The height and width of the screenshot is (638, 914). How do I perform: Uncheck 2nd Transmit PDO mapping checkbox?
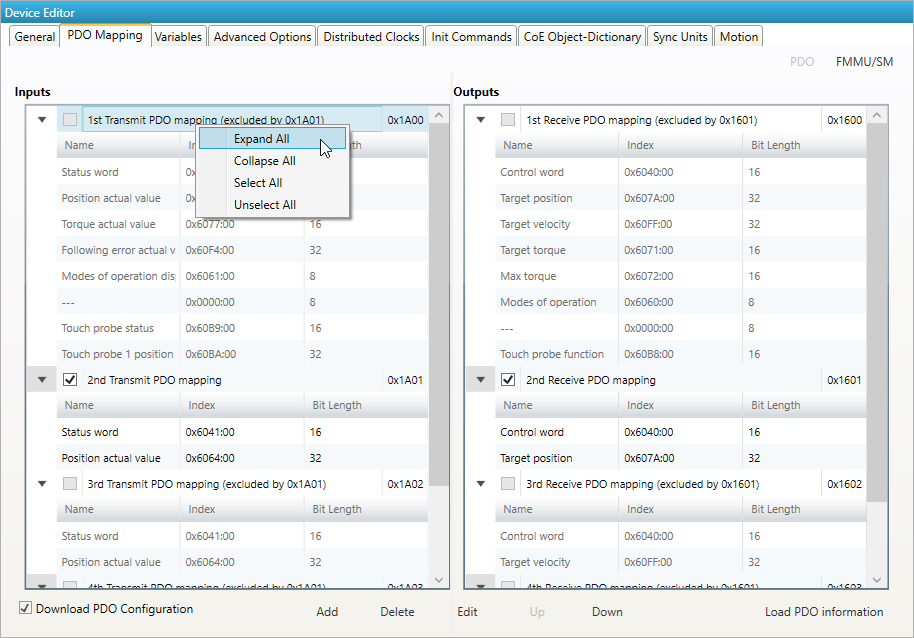70,380
